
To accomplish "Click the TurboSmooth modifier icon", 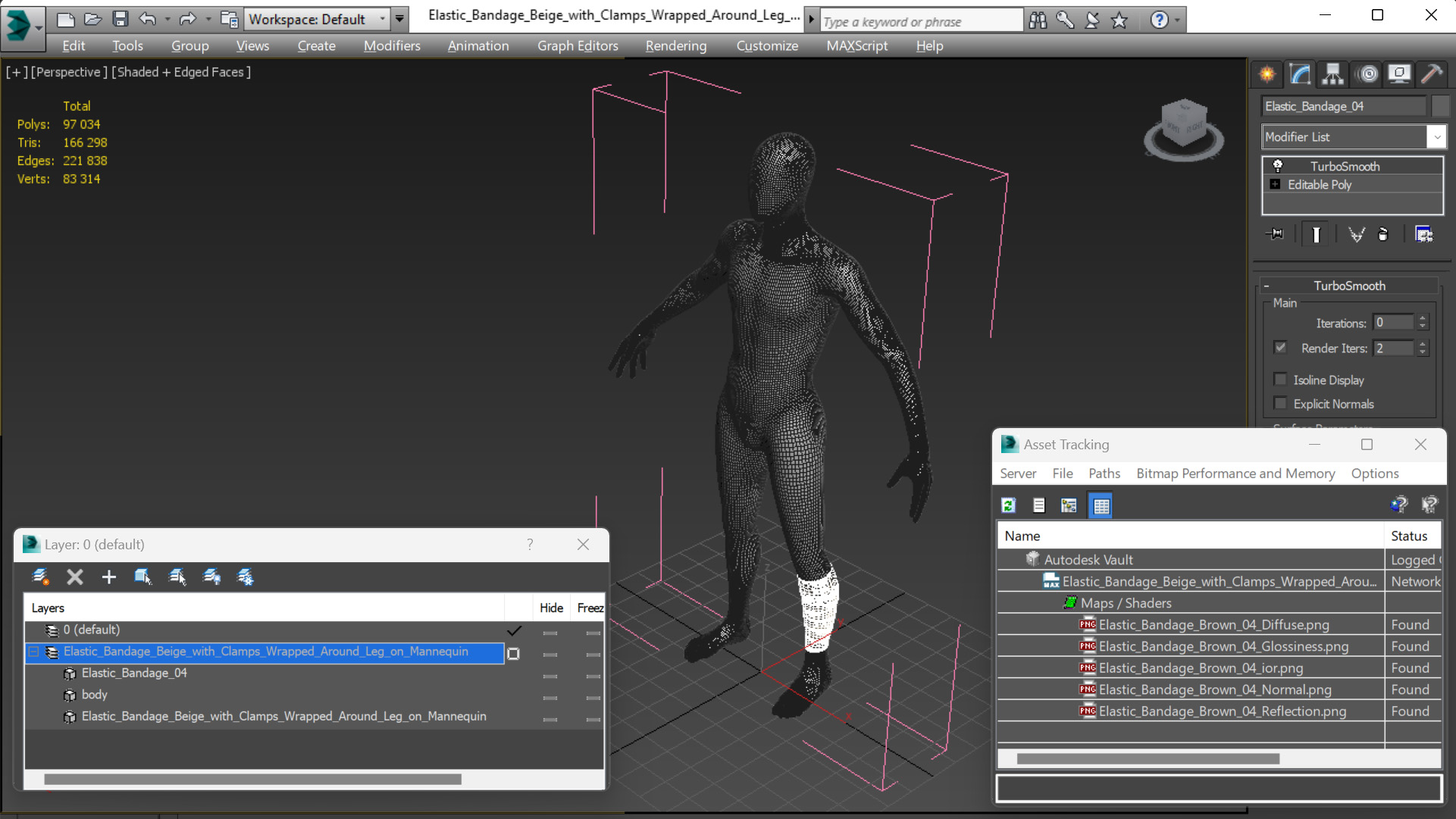I will pos(1277,165).
